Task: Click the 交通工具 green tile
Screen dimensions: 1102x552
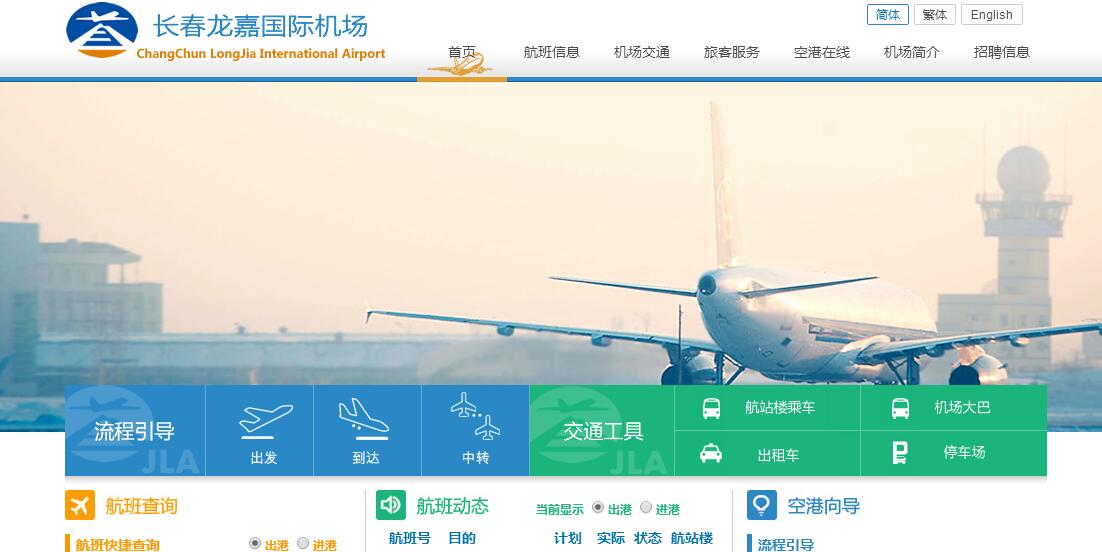Action: click(602, 430)
